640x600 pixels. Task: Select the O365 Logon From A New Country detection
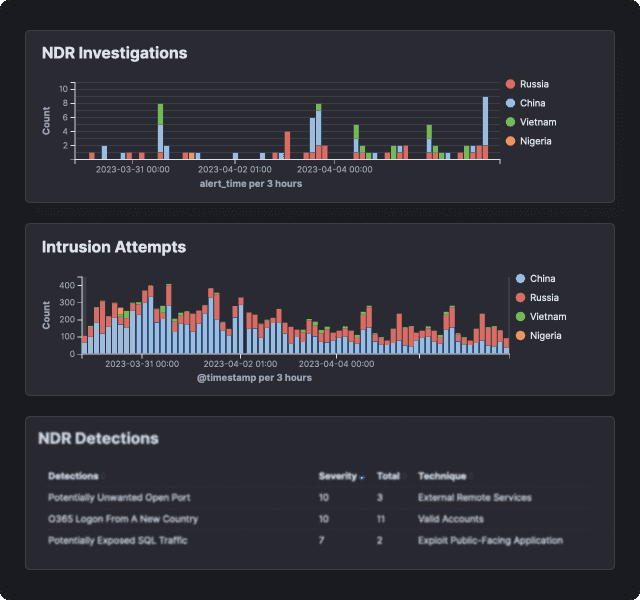(123, 519)
